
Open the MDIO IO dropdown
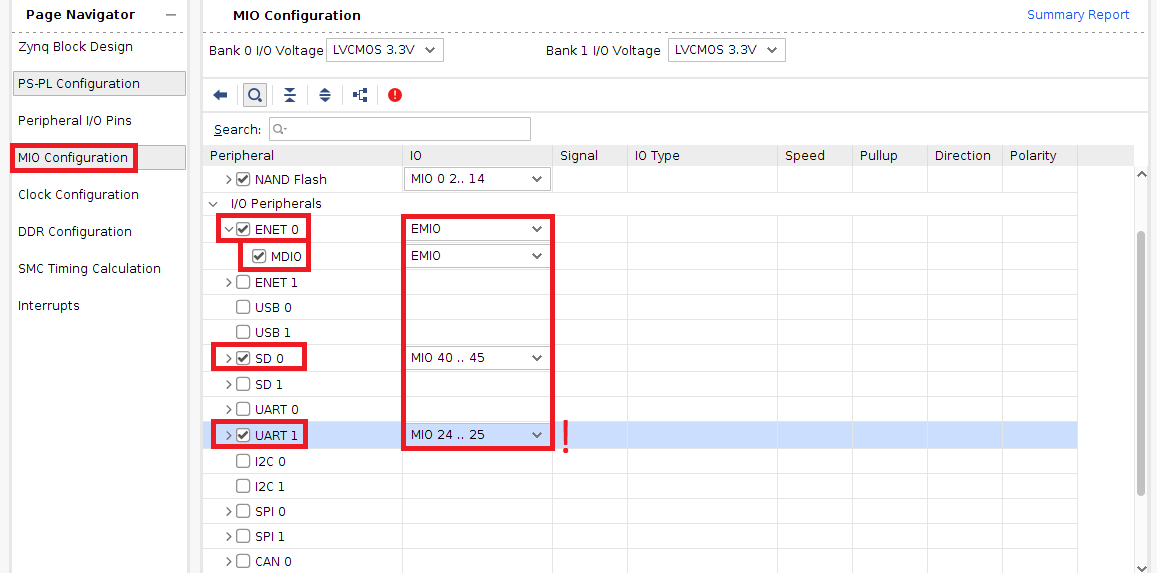(x=477, y=256)
